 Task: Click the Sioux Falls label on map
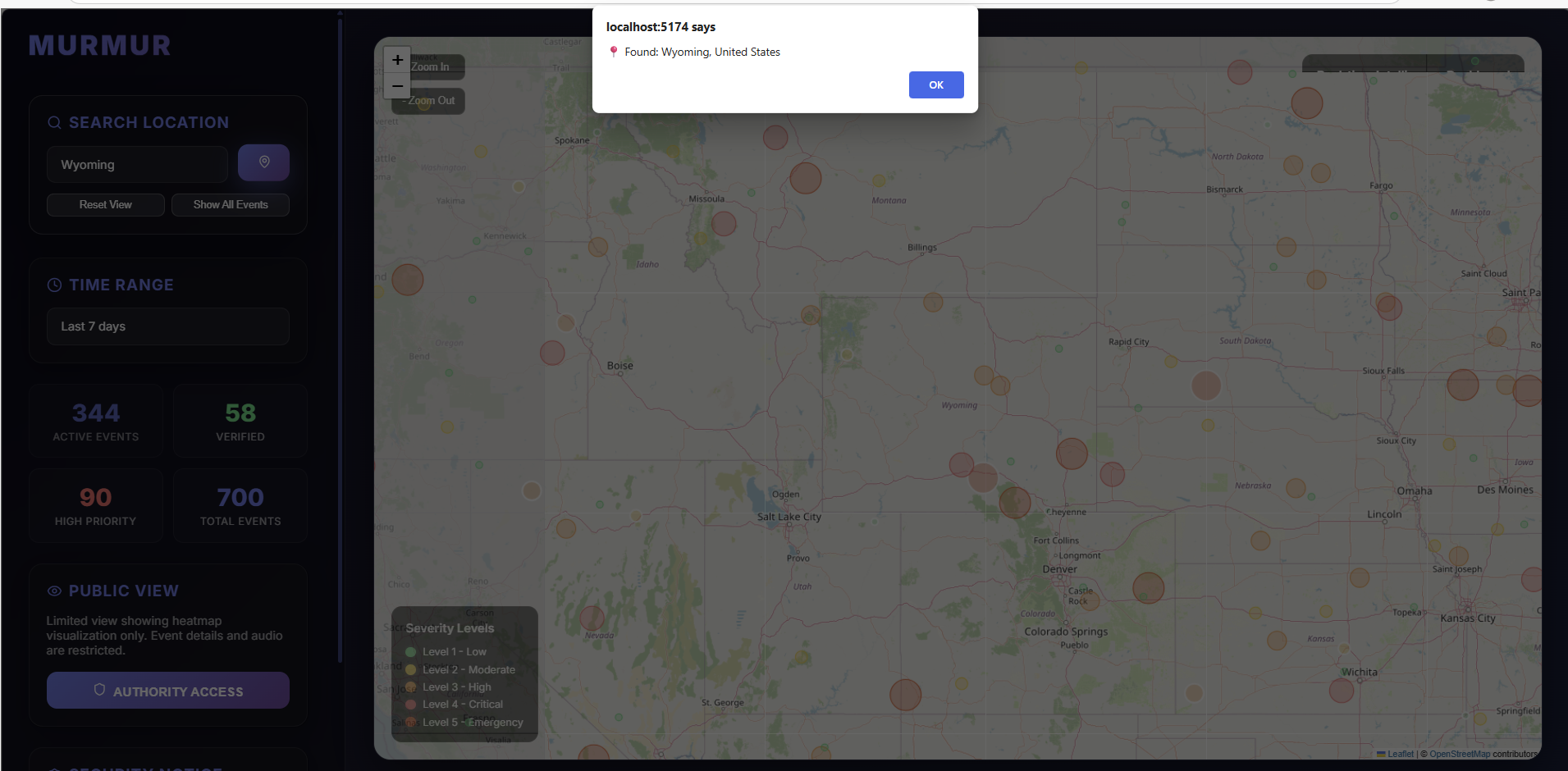(x=1383, y=371)
